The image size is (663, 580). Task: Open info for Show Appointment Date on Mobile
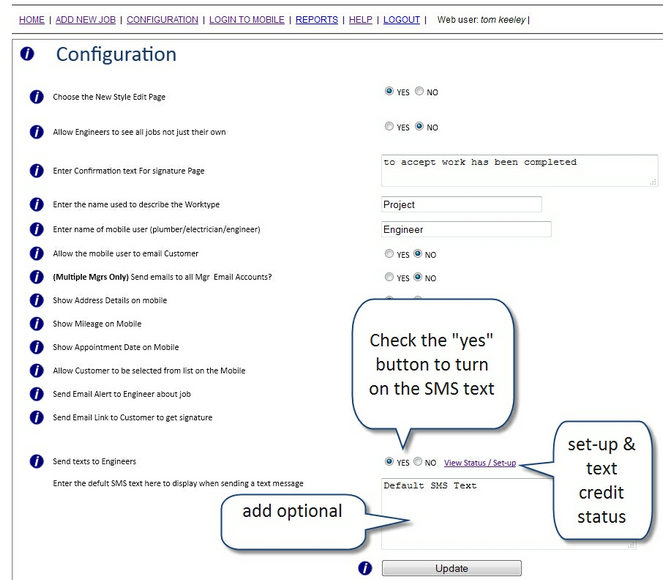(x=37, y=347)
